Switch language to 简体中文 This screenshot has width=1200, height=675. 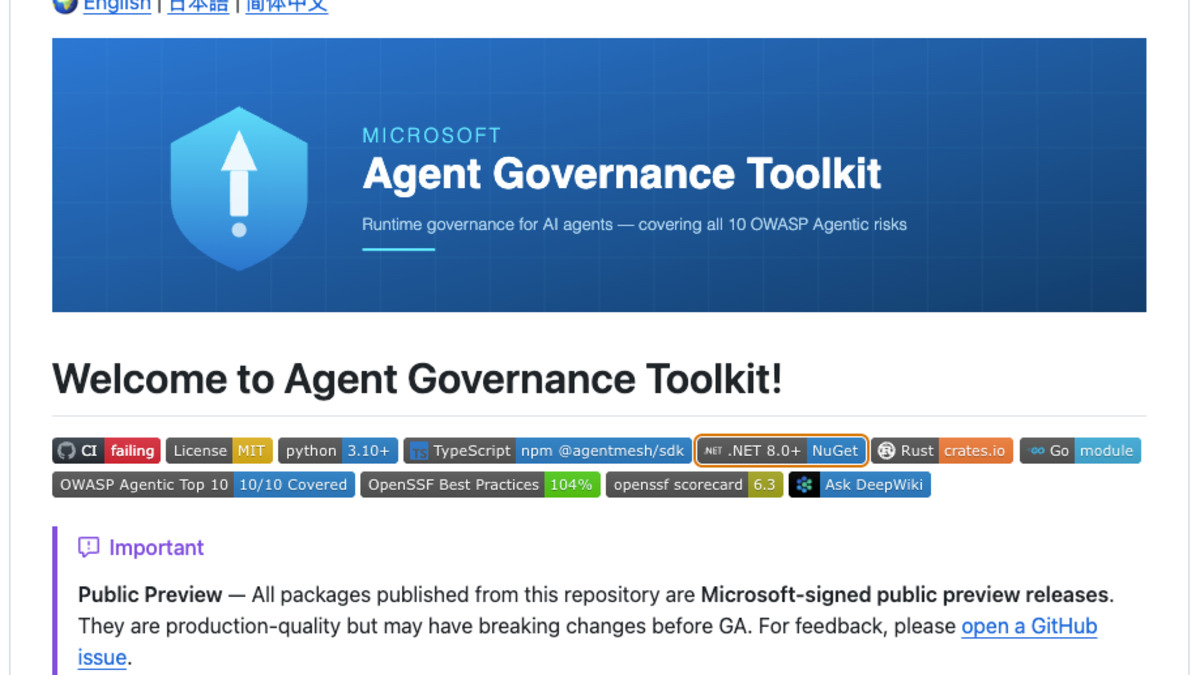click(x=287, y=5)
